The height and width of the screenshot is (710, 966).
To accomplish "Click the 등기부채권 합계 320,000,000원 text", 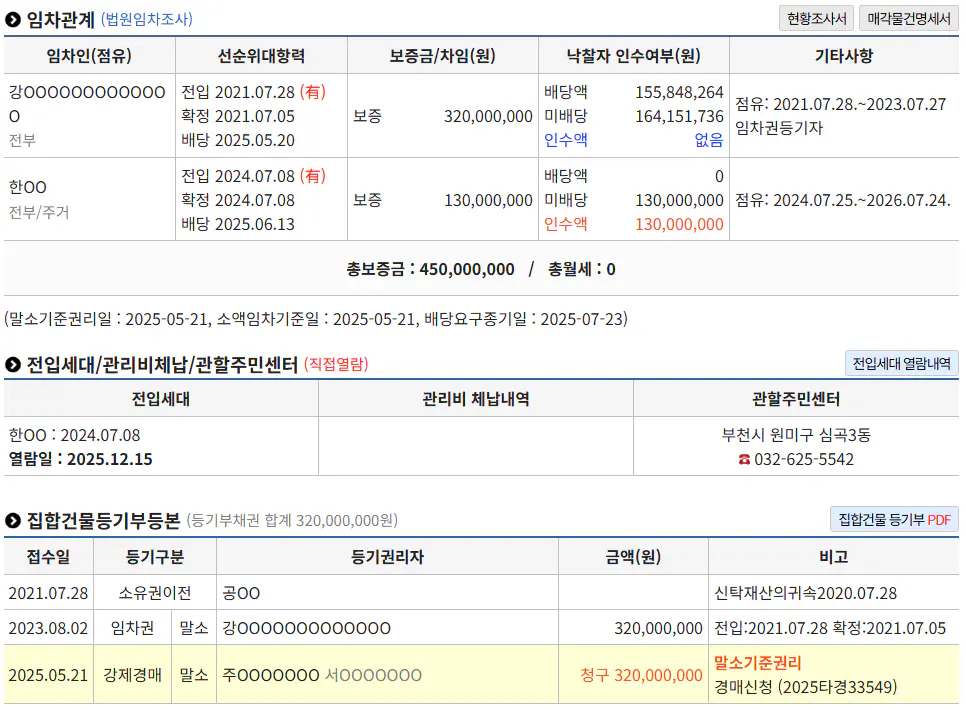I will (x=292, y=521).
